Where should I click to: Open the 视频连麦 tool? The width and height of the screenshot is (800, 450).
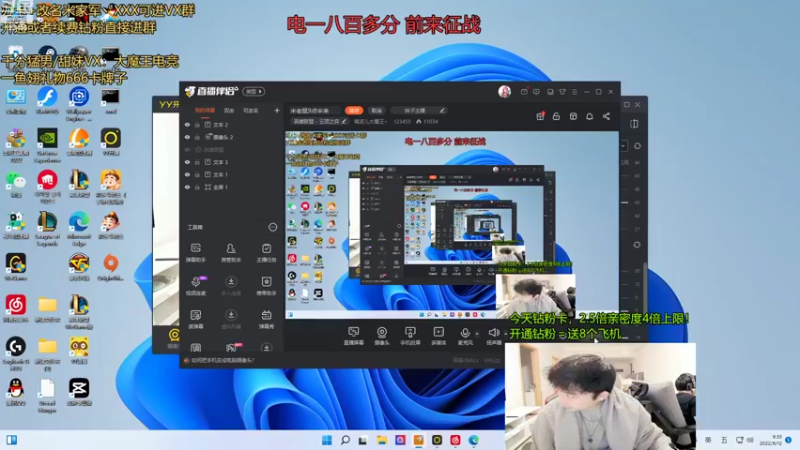(x=195, y=286)
